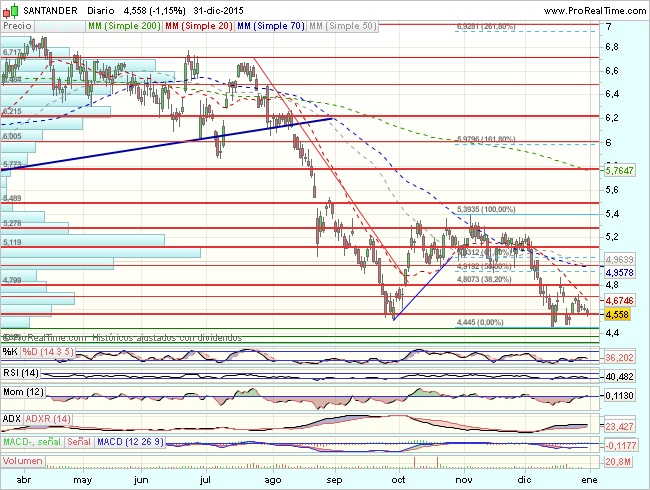Open the www.ProRealTime.com link

point(595,11)
